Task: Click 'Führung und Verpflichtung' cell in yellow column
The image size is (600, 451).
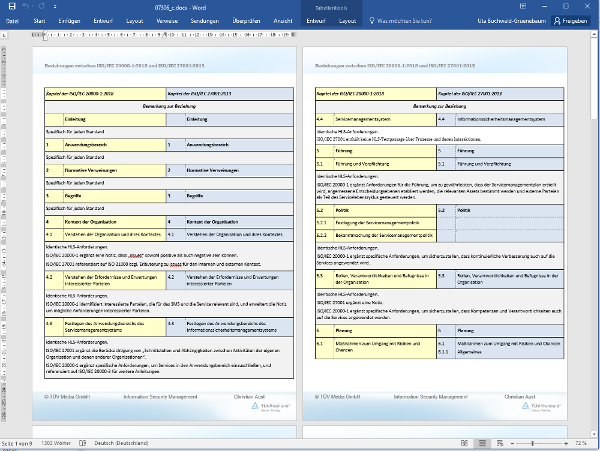Action: [385, 164]
